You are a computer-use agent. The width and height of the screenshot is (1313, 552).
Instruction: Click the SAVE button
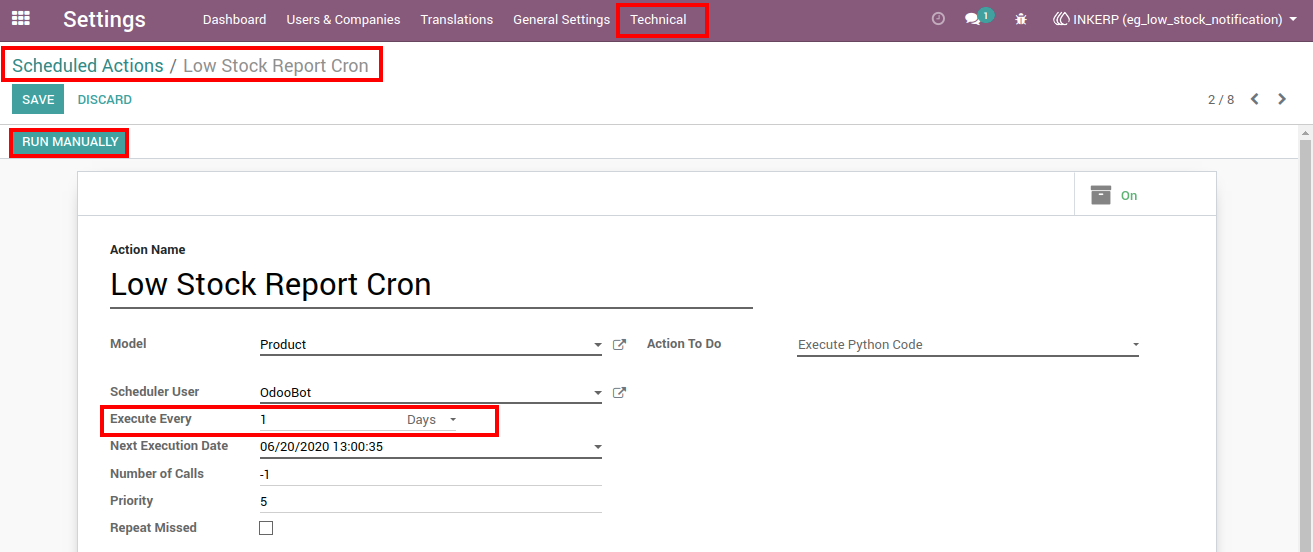tap(38, 100)
